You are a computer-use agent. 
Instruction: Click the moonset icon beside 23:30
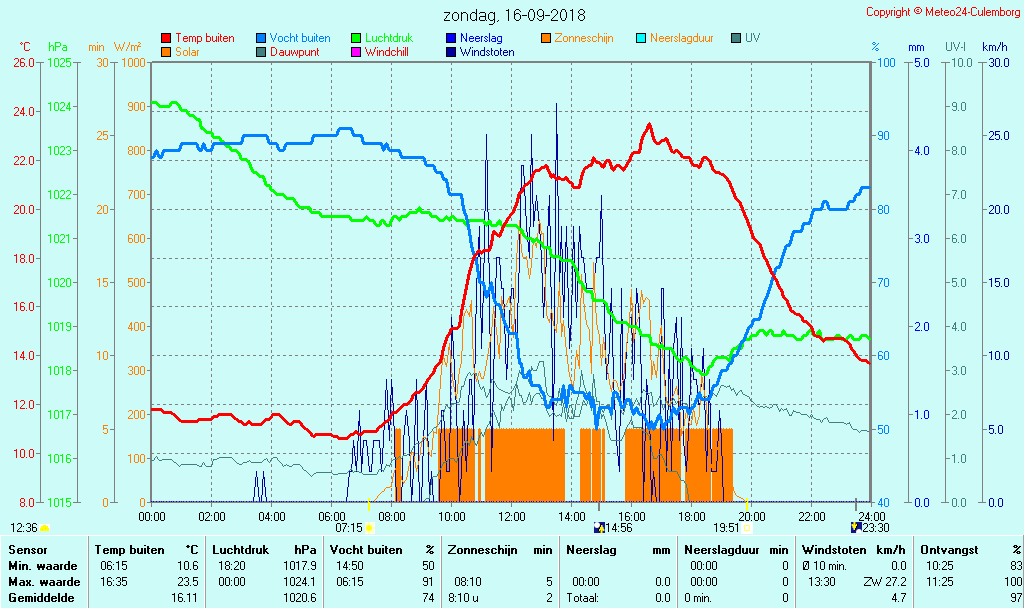[x=855, y=527]
